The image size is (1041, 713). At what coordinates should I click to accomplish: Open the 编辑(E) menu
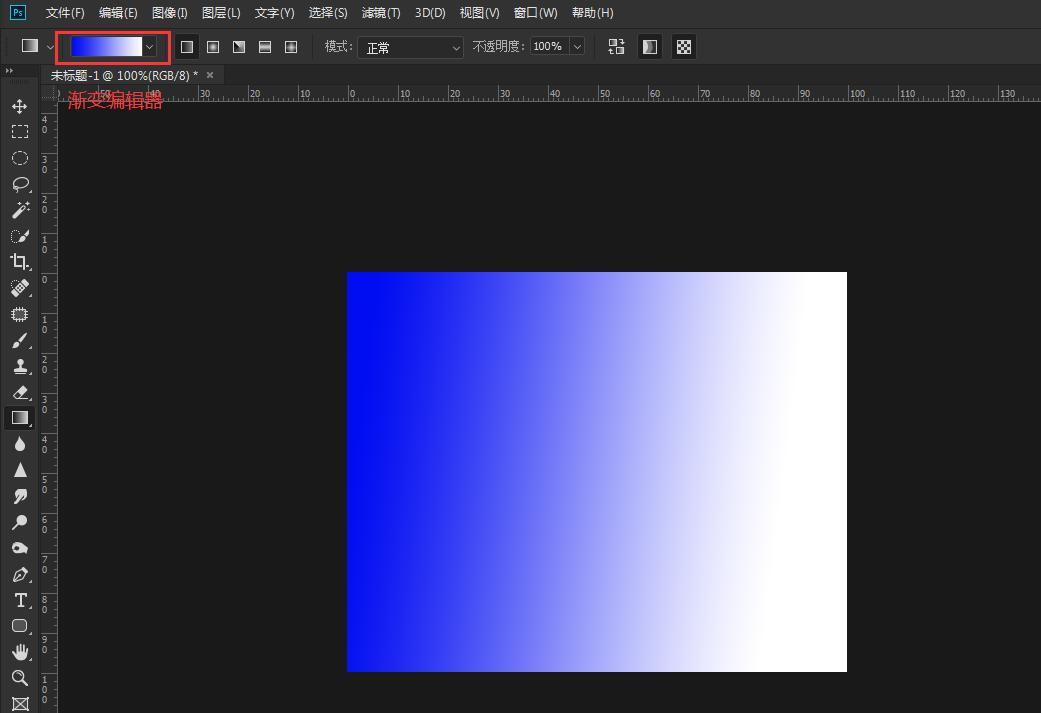118,13
